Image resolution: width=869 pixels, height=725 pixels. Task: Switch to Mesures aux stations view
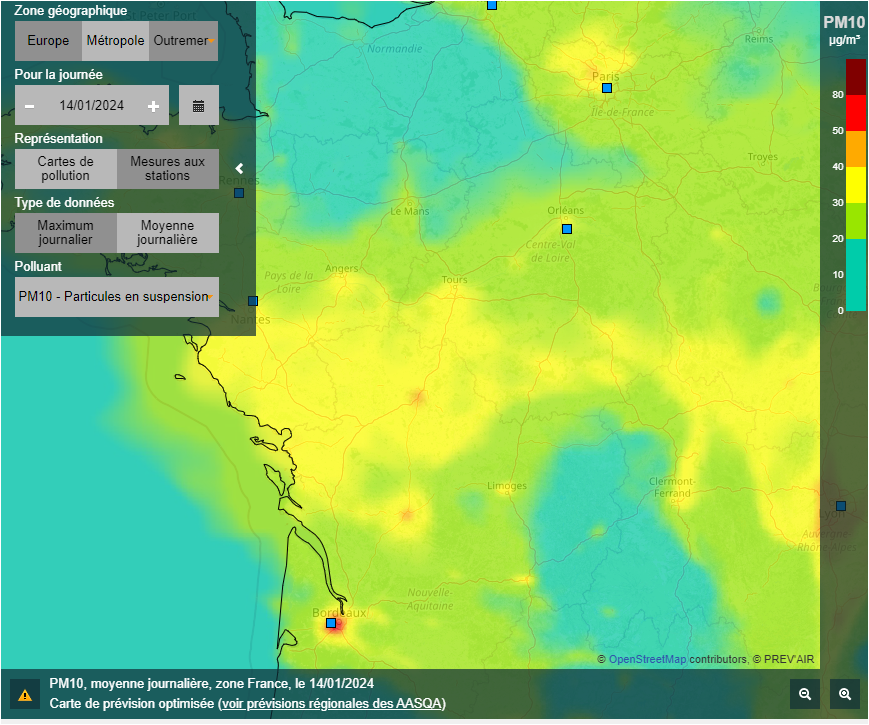pos(167,169)
